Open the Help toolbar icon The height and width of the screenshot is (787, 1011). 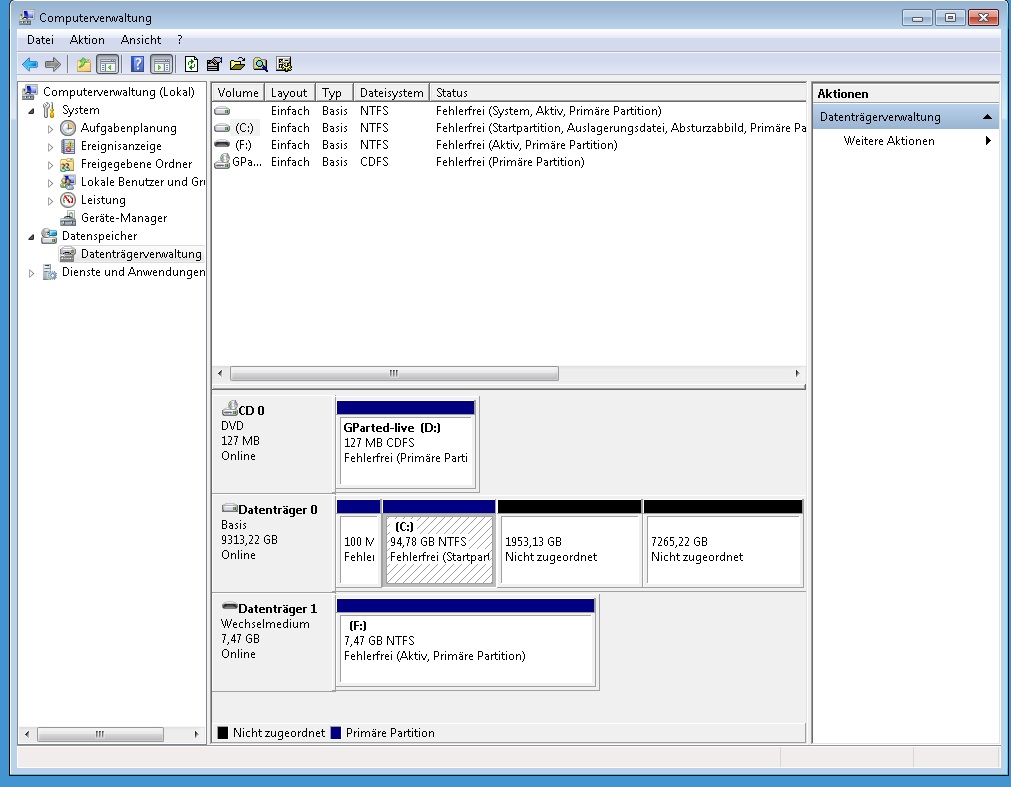coord(137,64)
